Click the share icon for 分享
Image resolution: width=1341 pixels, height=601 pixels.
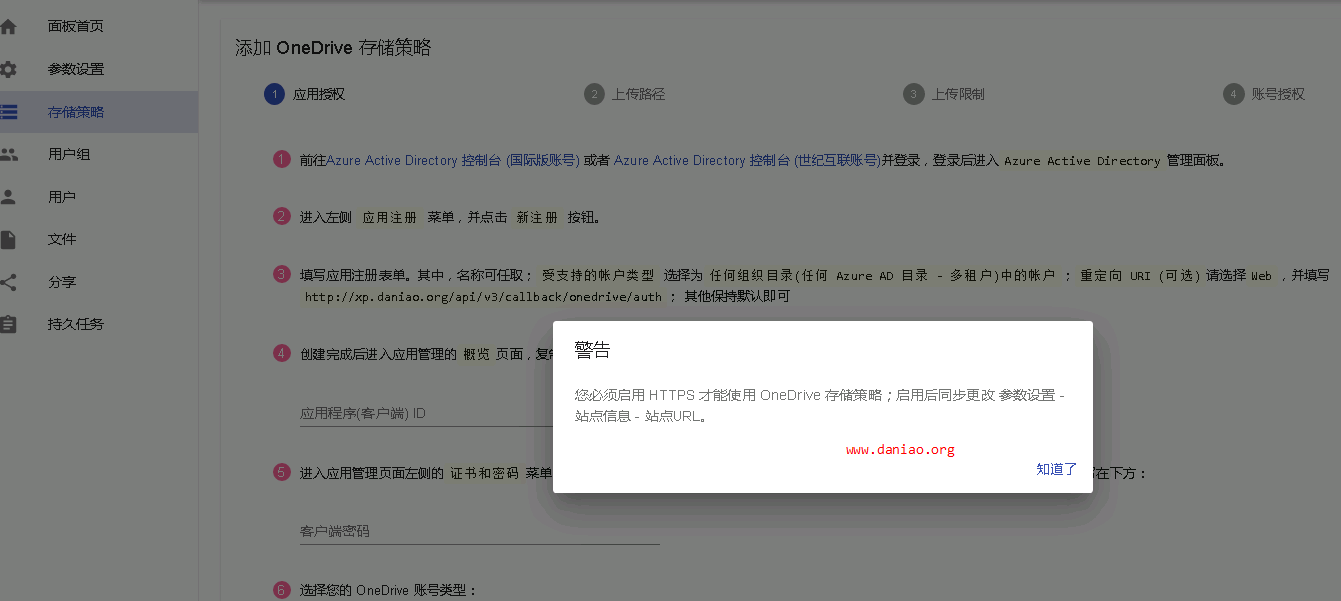pos(8,282)
